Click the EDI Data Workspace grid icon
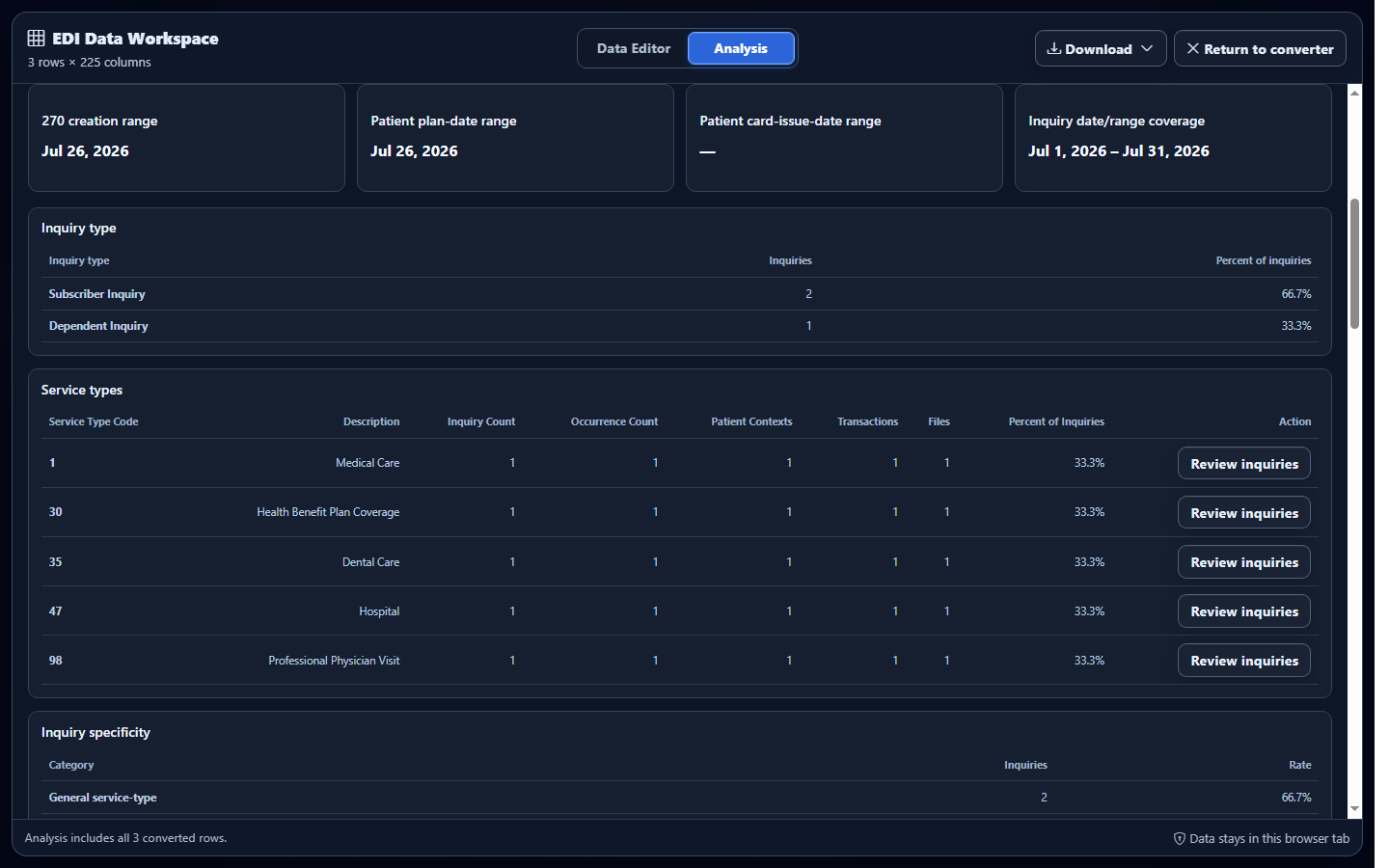1389x868 pixels. pos(36,39)
